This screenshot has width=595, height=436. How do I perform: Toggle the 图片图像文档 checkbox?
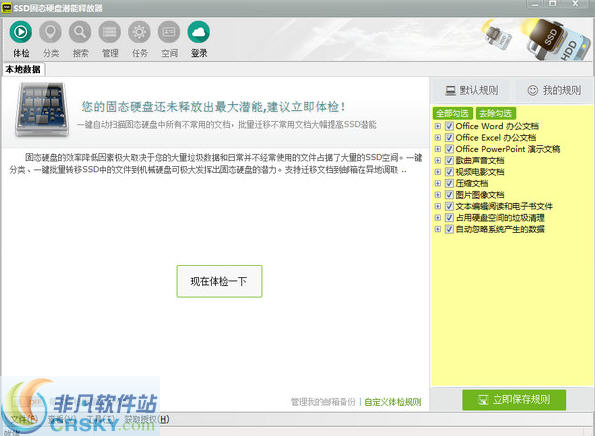coord(449,195)
